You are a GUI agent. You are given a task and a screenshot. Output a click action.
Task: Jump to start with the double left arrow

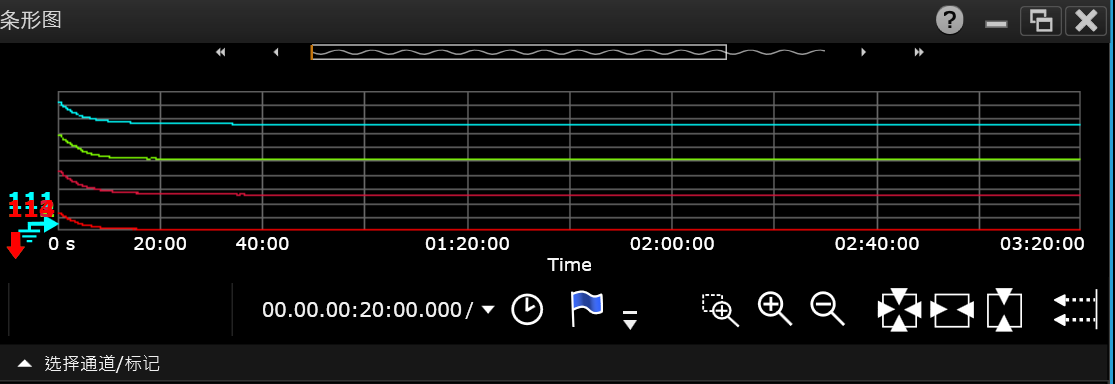pos(220,52)
